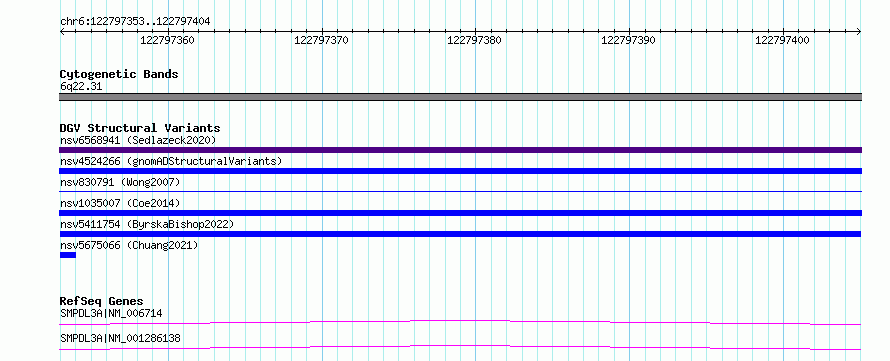890x361 pixels.
Task: Open SMPDL3A|NM_001286138 gene label
Action: pos(120,338)
